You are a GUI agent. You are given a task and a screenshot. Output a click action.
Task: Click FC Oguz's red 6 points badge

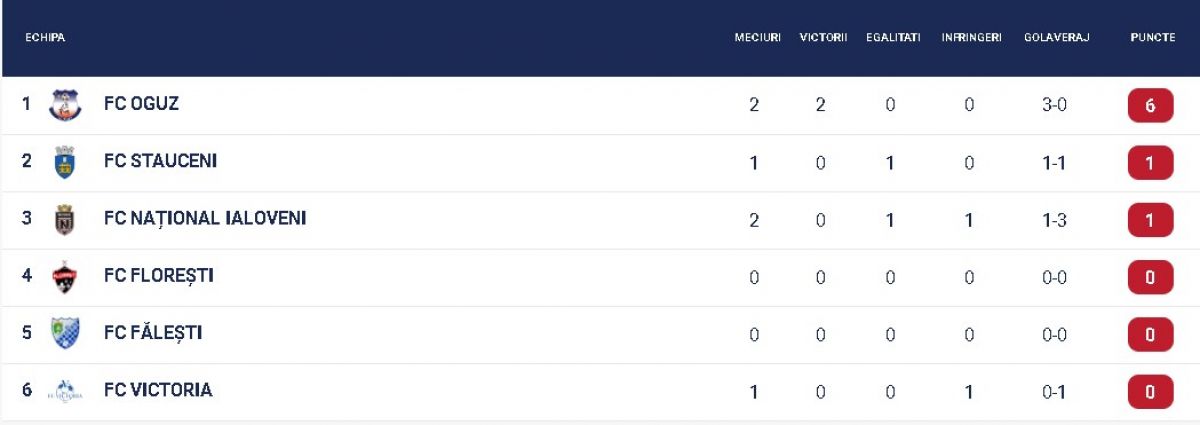click(1150, 105)
